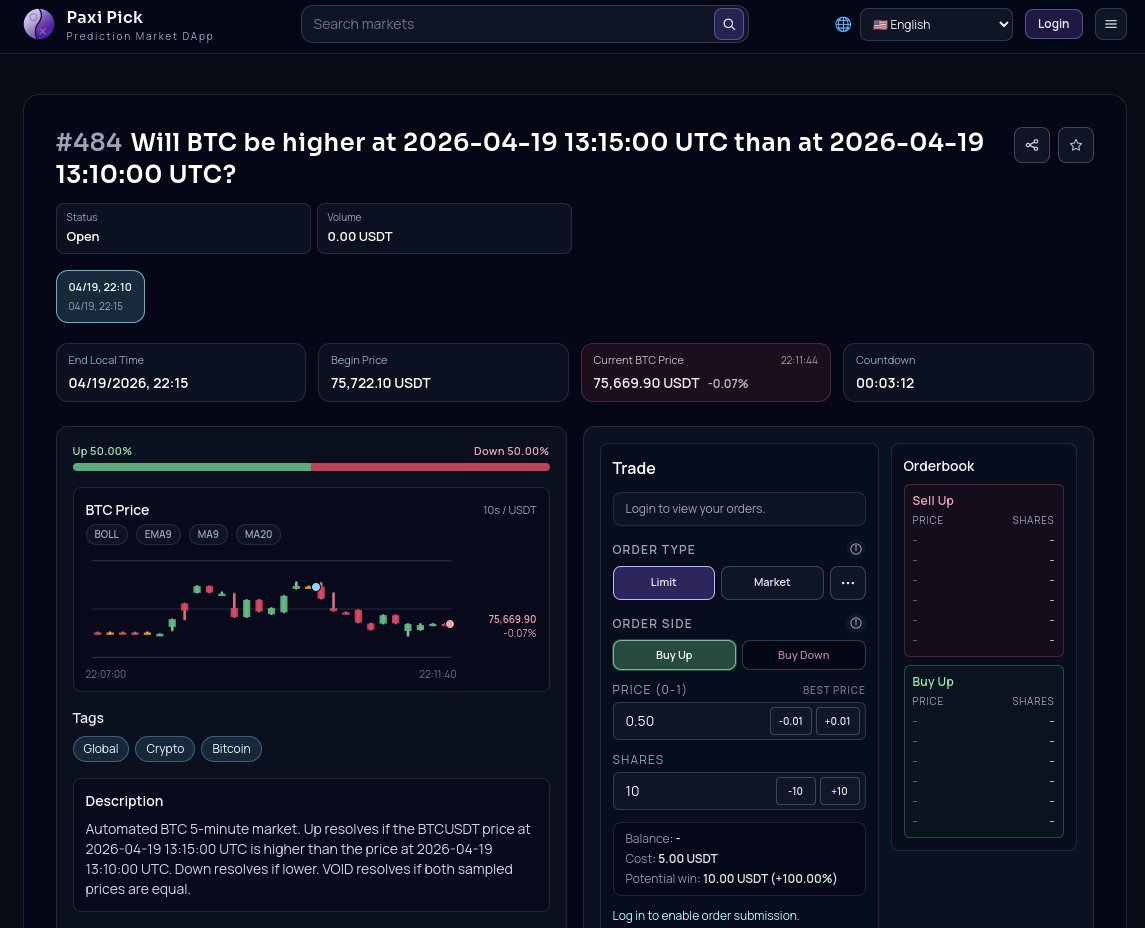Click the market number #484
Viewport: 1145px width, 928px height.
pyautogui.click(x=89, y=142)
